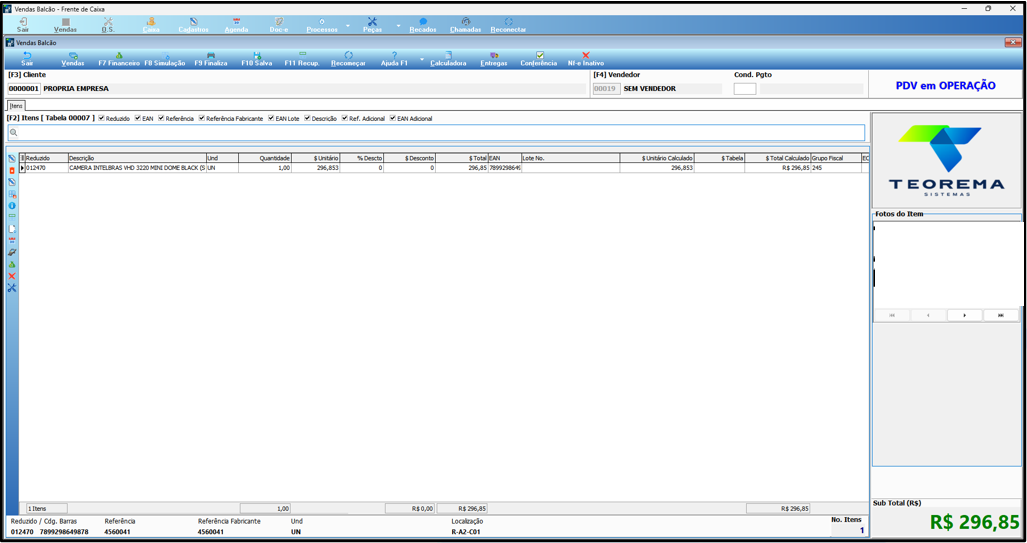Click the Sair button in Vendas Balcão toolbar
Image resolution: width=1027 pixels, height=543 pixels.
[x=27, y=60]
